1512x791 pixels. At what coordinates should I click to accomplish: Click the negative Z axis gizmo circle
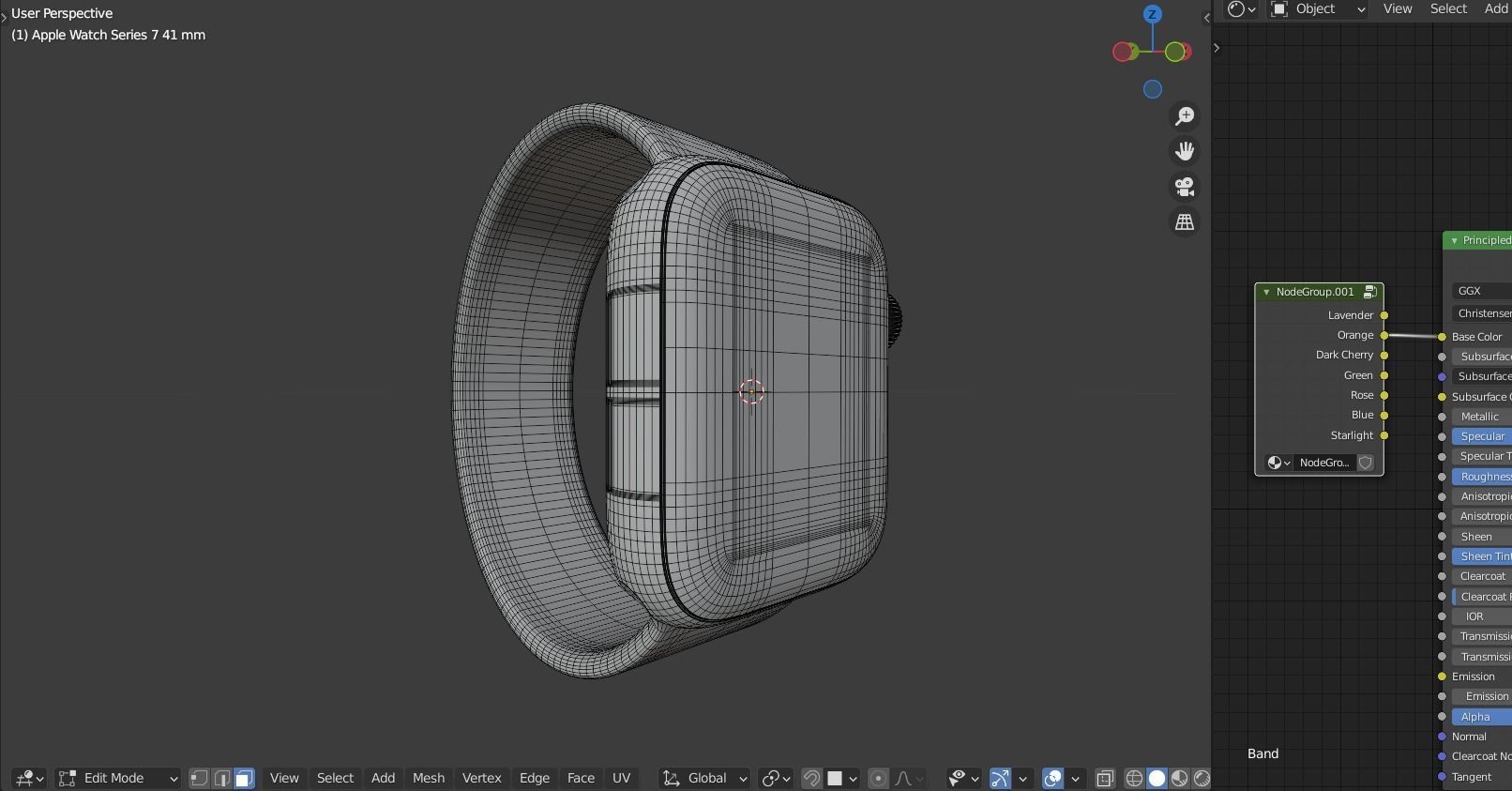click(1153, 89)
